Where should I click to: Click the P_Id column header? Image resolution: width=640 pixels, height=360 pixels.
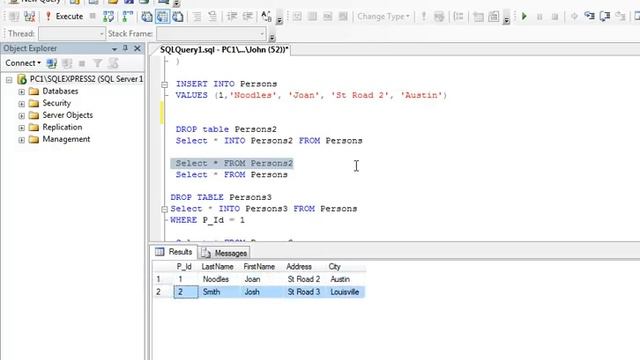(184, 267)
